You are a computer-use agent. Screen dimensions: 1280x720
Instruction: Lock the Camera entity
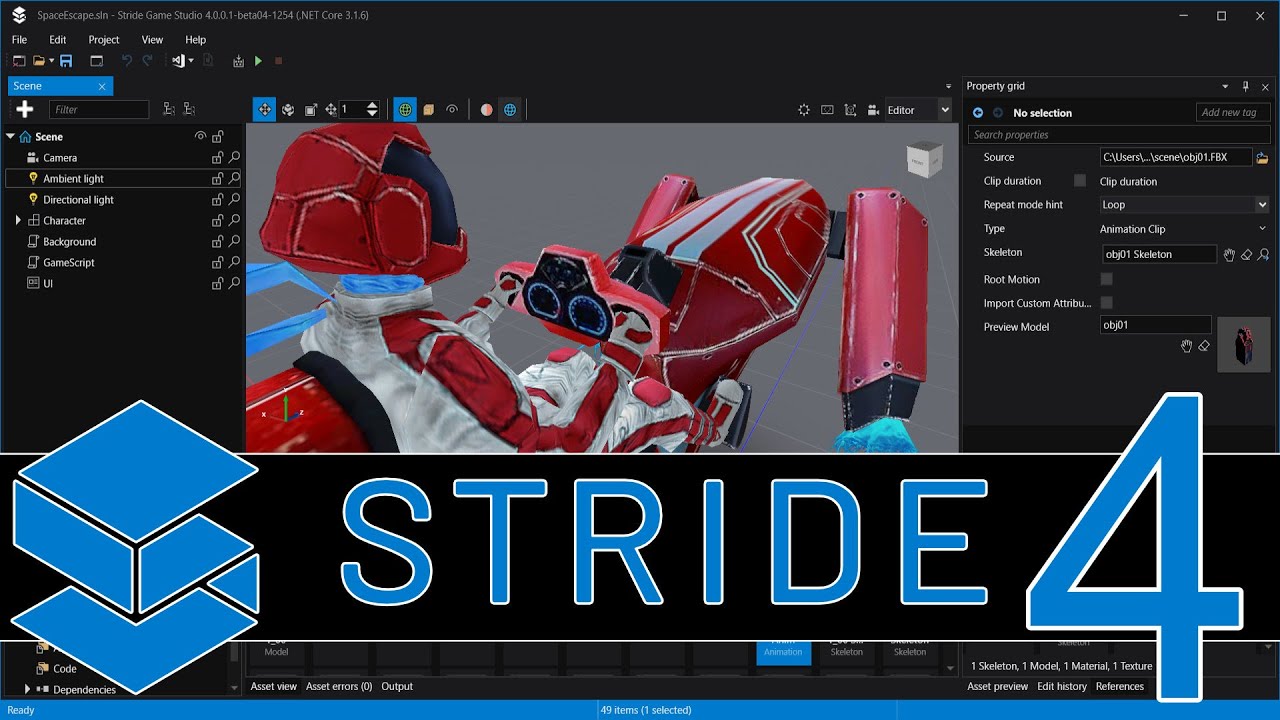[217, 158]
